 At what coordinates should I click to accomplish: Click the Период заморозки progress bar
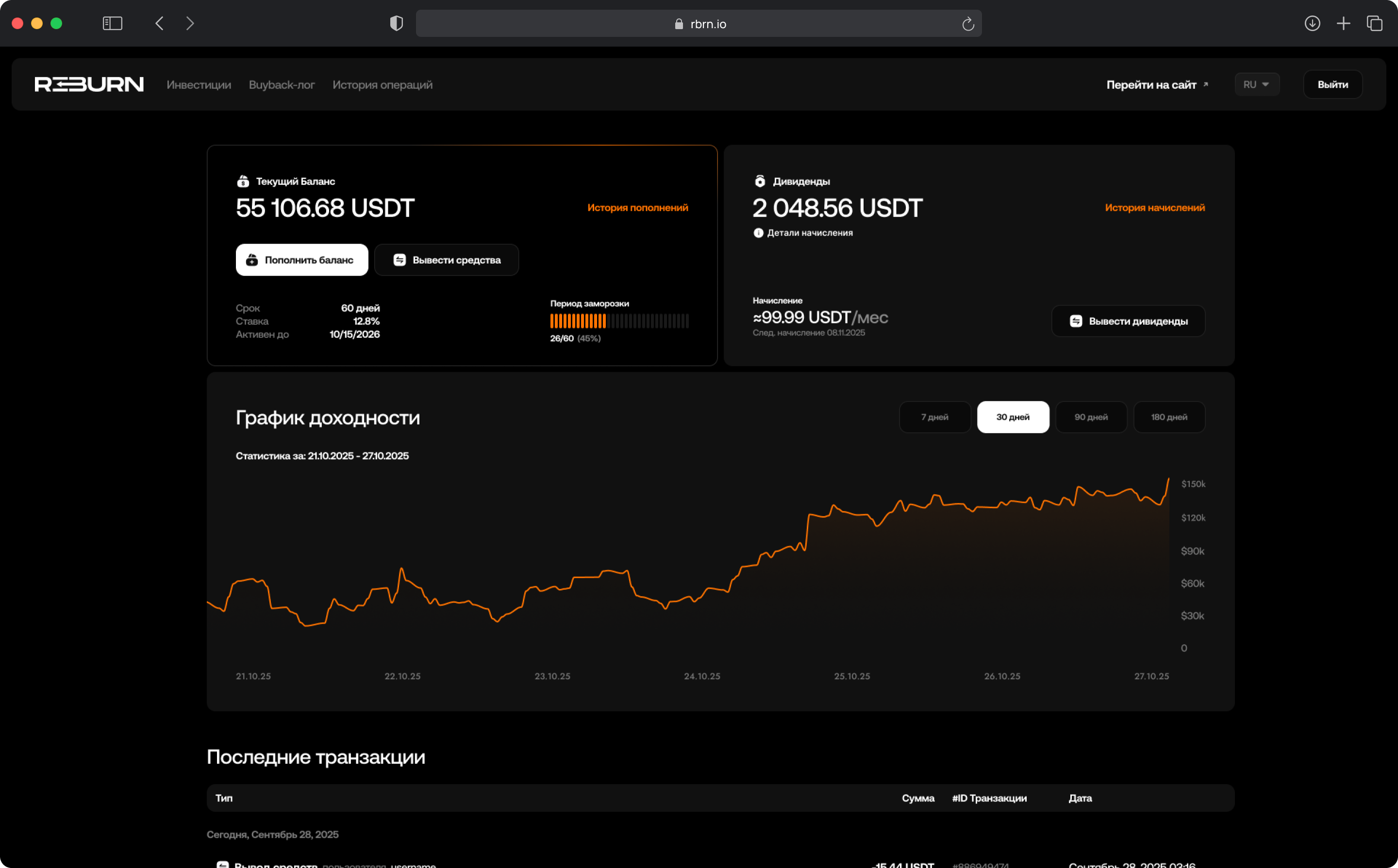pyautogui.click(x=619, y=321)
